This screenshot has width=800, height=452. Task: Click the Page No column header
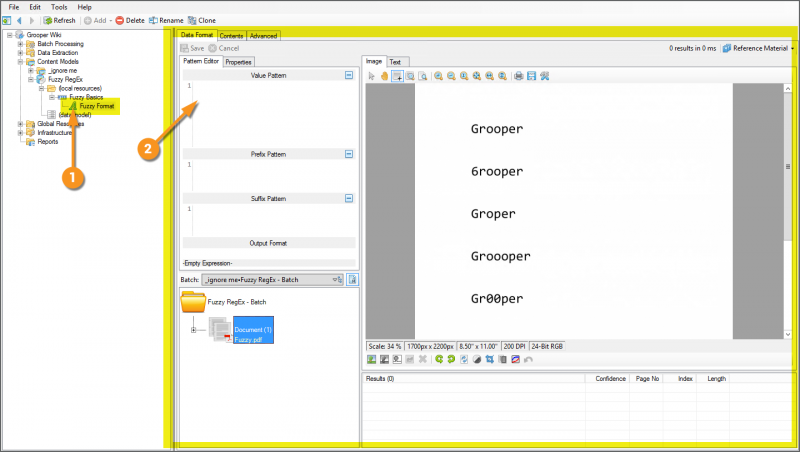point(647,379)
